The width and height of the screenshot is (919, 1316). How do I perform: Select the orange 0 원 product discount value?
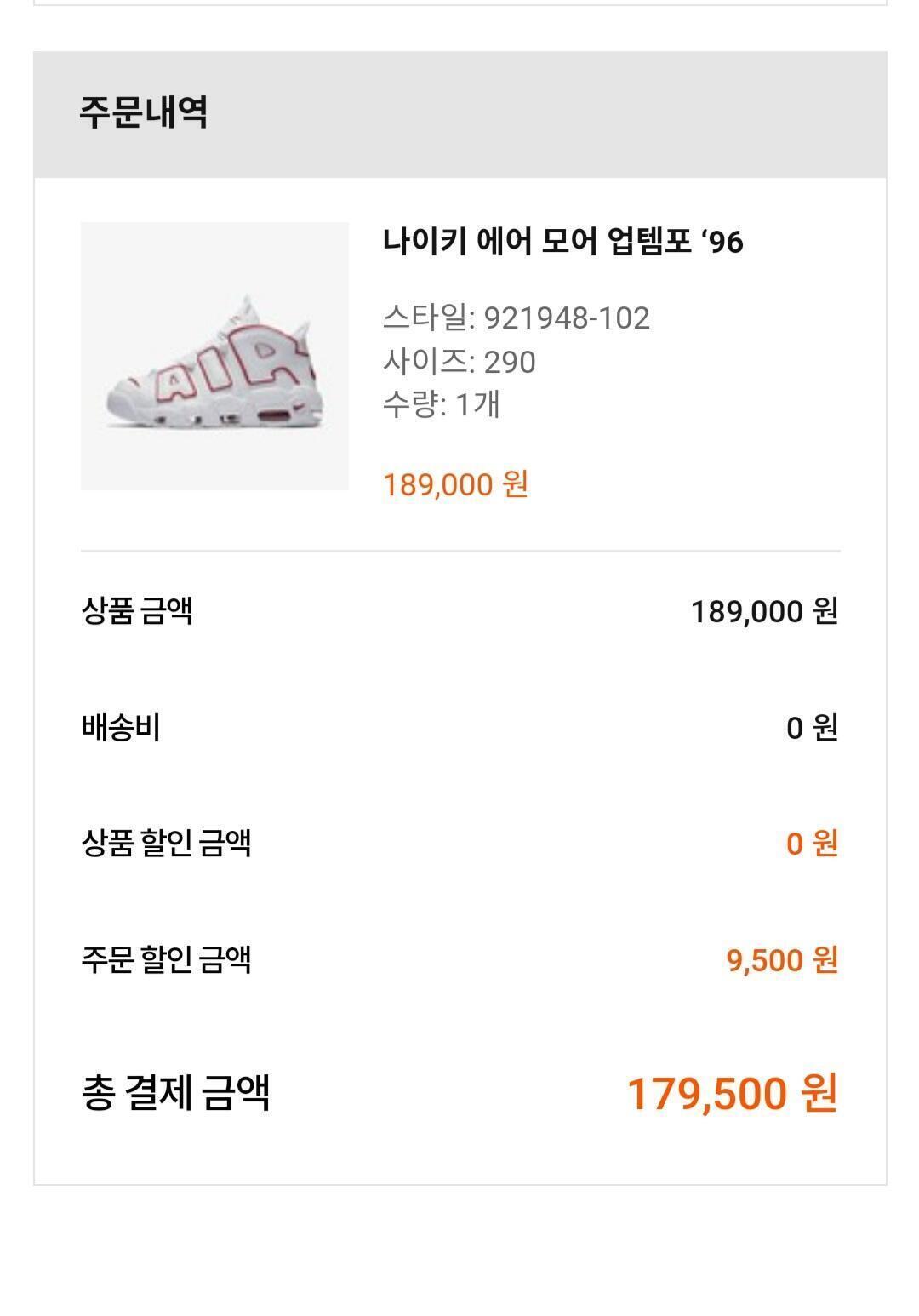[x=813, y=844]
